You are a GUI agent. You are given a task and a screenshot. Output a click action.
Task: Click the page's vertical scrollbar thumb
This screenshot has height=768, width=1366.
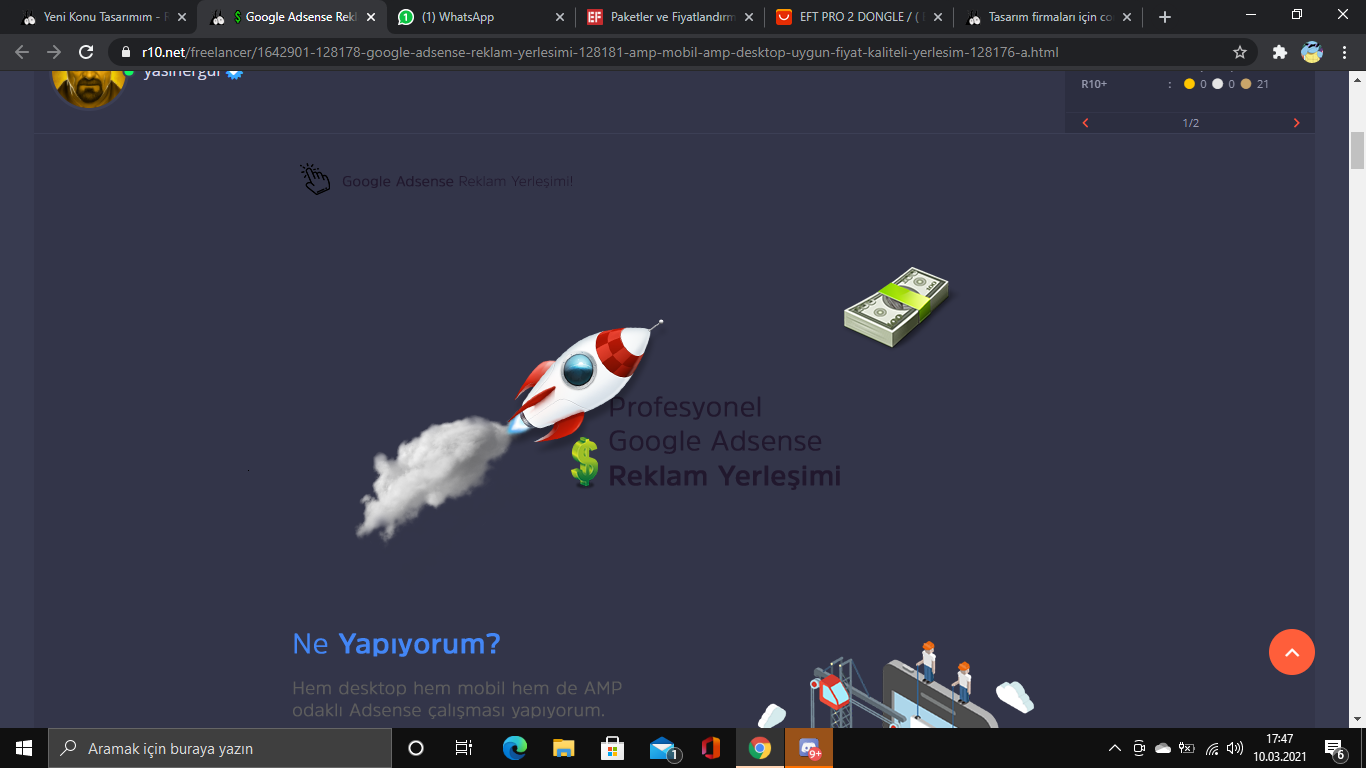pyautogui.click(x=1358, y=150)
